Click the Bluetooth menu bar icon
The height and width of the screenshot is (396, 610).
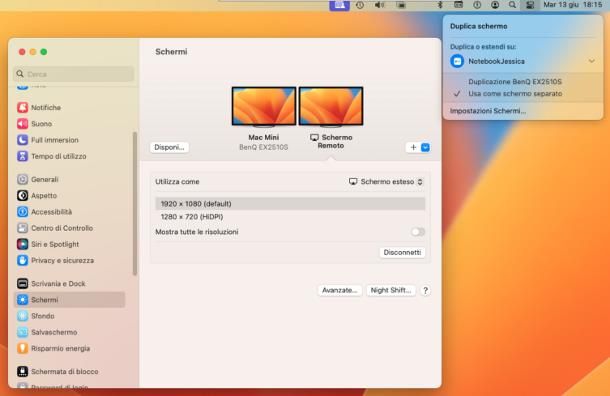pos(440,5)
